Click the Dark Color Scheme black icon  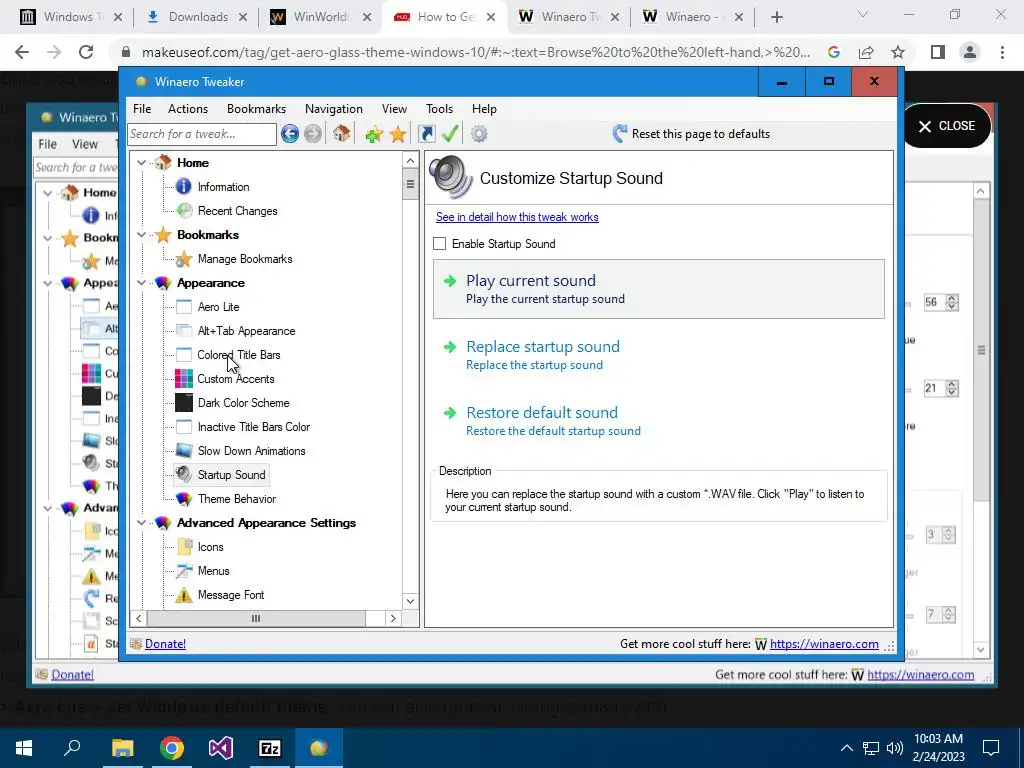click(x=184, y=402)
